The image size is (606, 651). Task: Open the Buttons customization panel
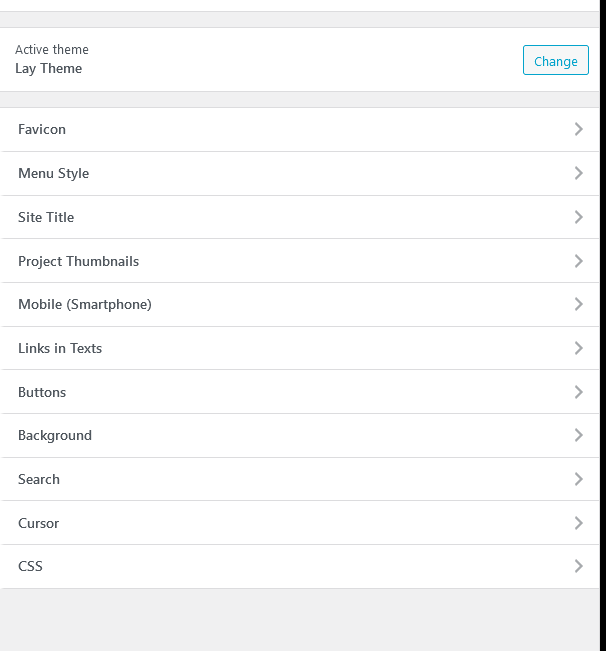[x=42, y=392]
